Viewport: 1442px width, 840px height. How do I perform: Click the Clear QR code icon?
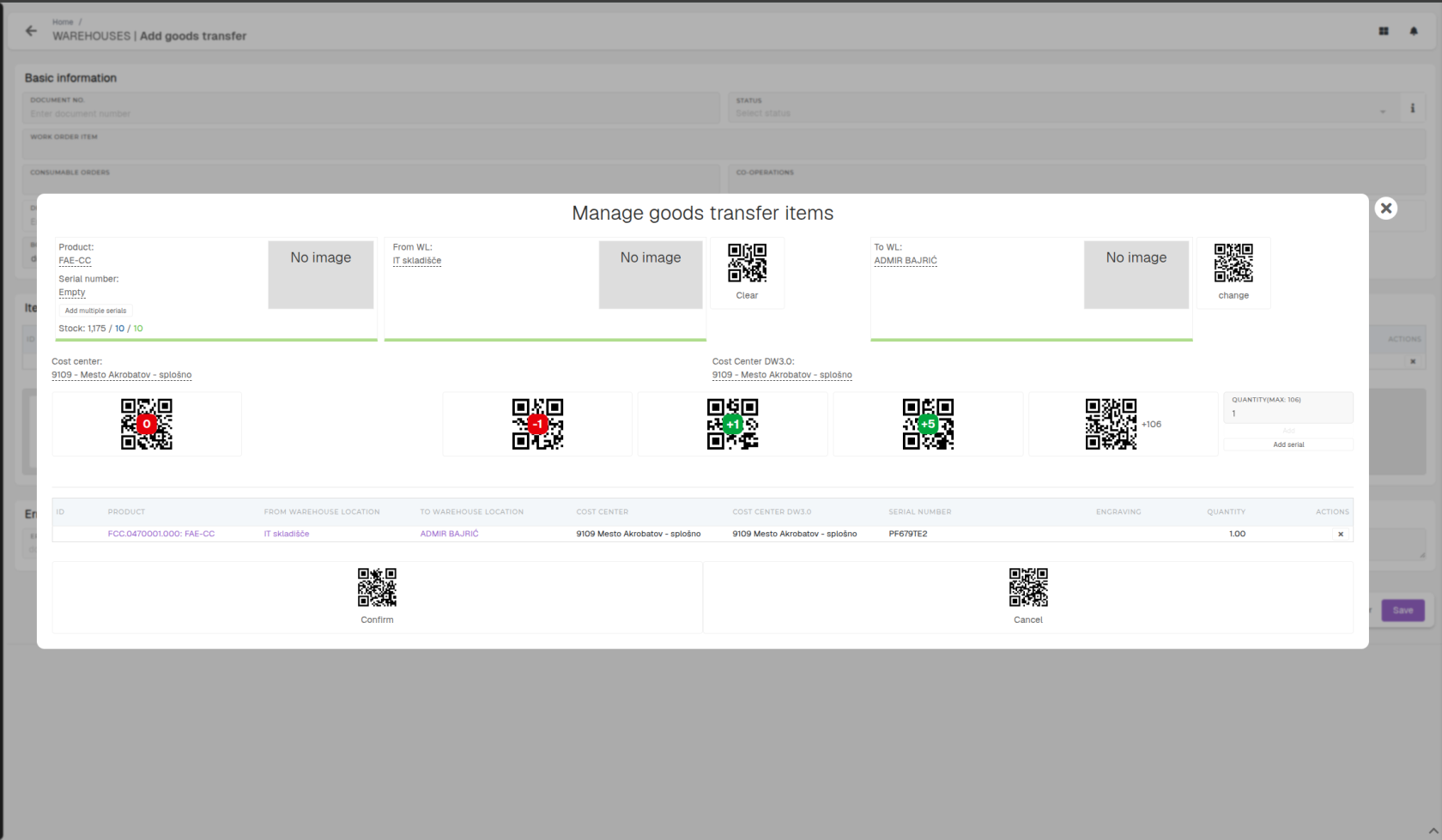(x=747, y=263)
